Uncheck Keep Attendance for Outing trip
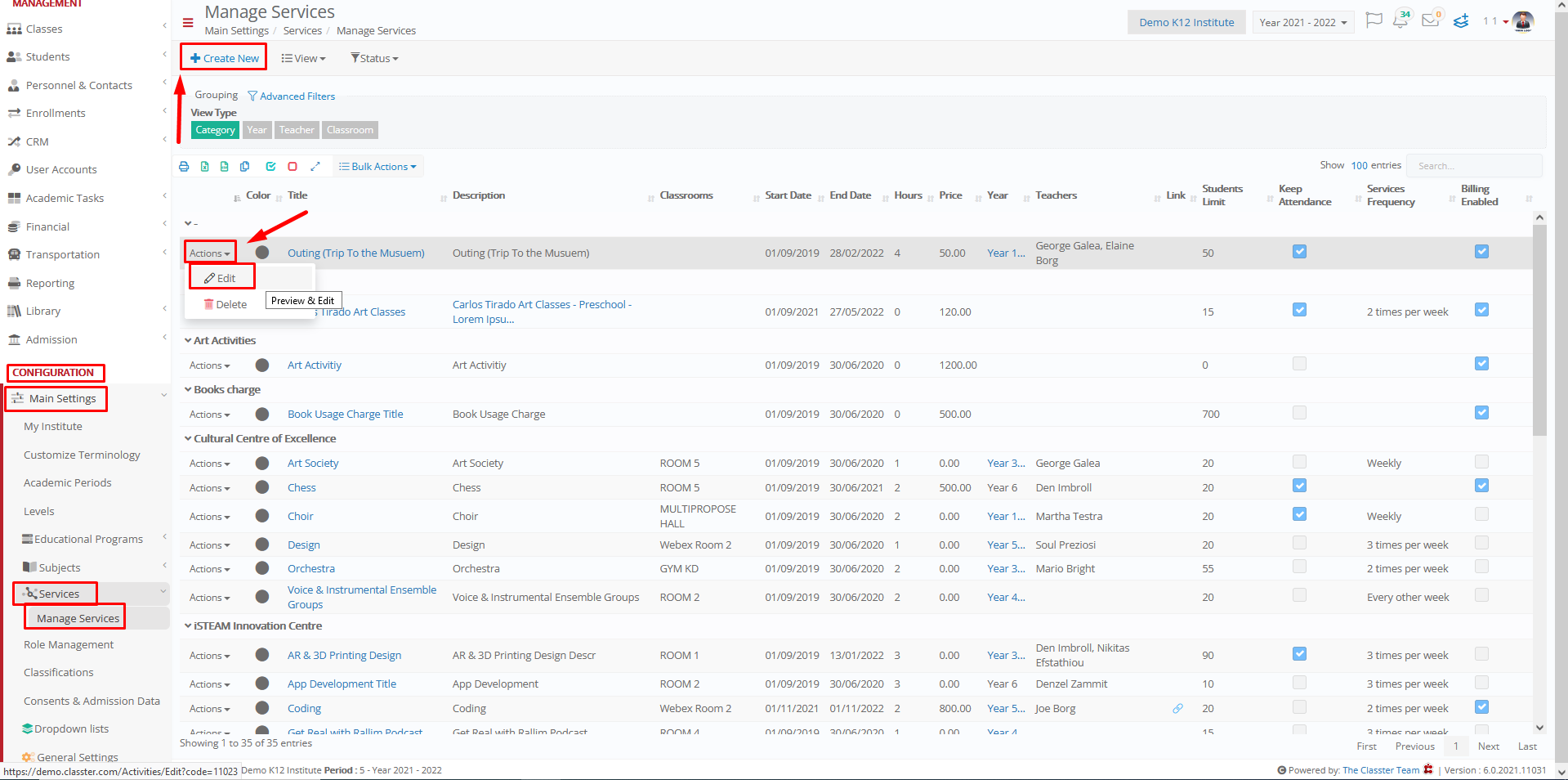This screenshot has width=1568, height=780. pos(1299,252)
